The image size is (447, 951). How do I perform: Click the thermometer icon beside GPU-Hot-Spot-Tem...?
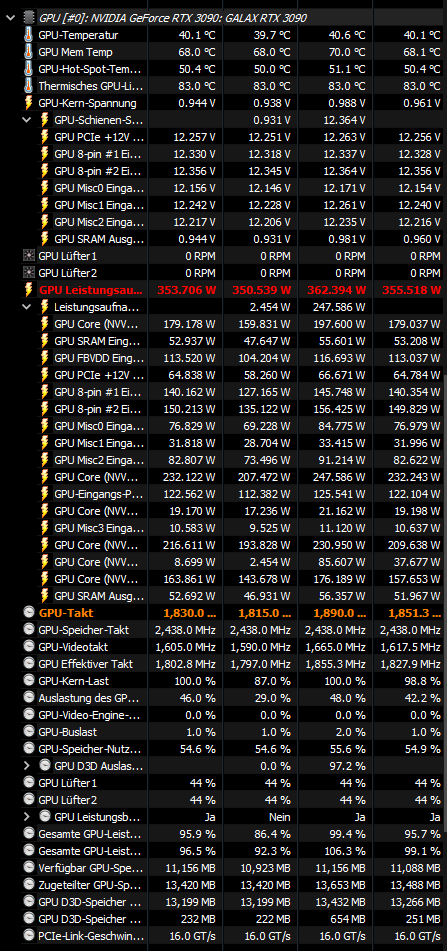pos(28,69)
